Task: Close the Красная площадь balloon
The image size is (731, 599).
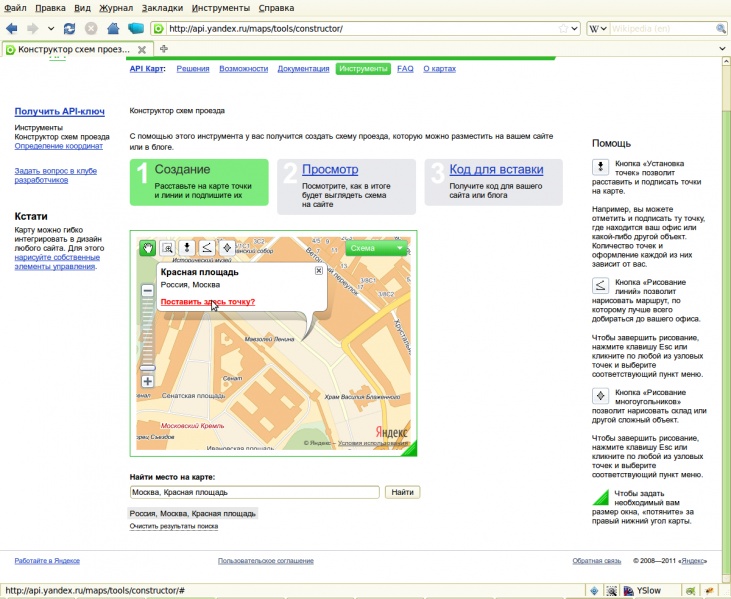Action: point(319,270)
